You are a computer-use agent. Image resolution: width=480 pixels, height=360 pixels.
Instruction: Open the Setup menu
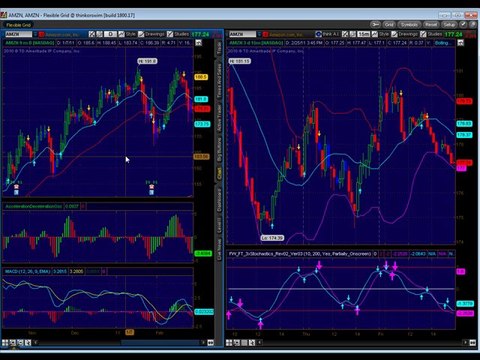click(x=449, y=25)
